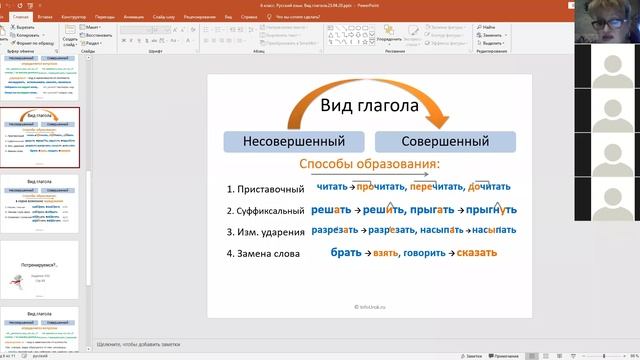Open the font size combo box
Screen dimensions: 640x360
(161, 30)
